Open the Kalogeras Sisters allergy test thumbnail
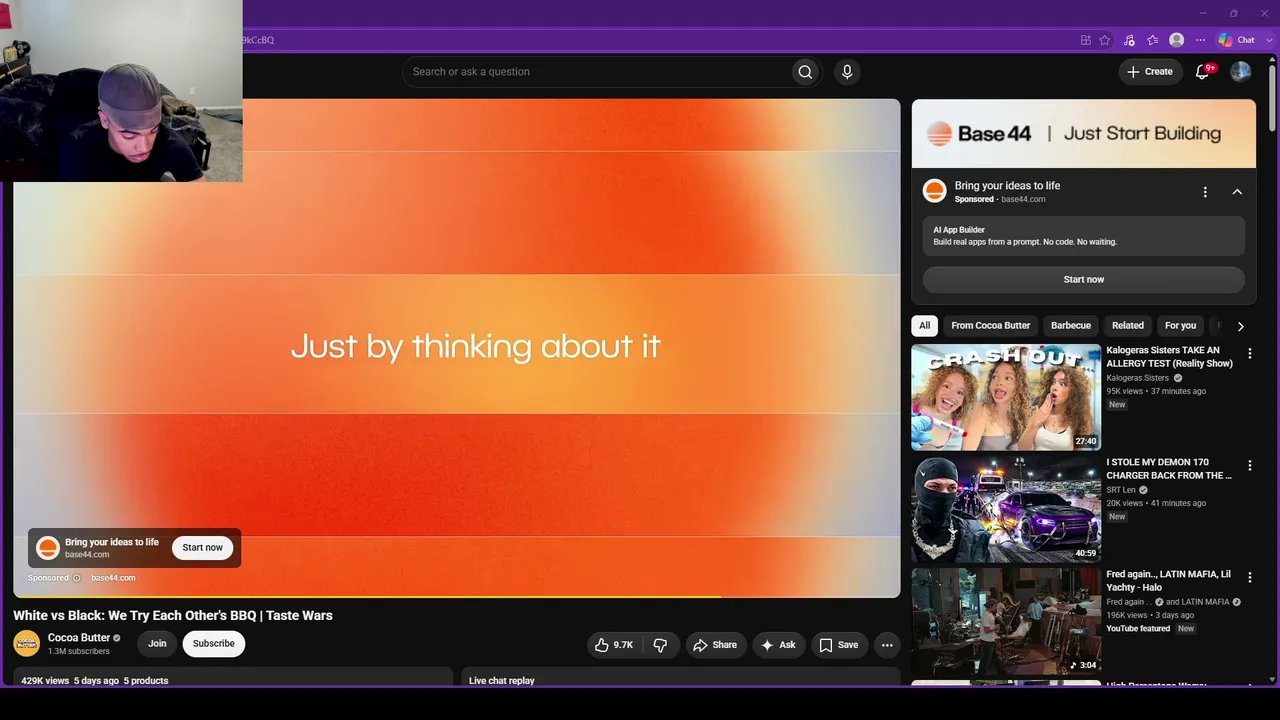1280x720 pixels. tap(1006, 397)
